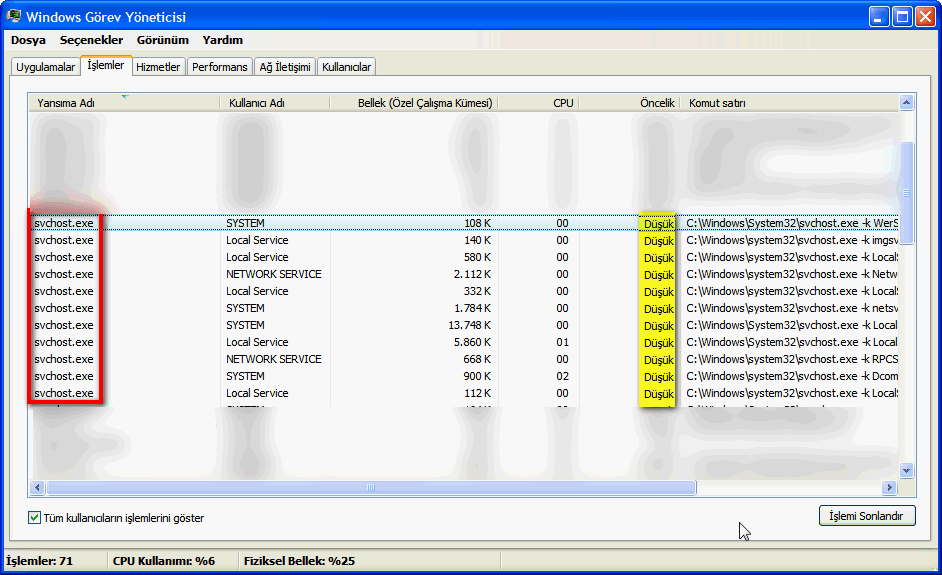Click NETWORK SERVICE in the 668 K row

coord(274,359)
